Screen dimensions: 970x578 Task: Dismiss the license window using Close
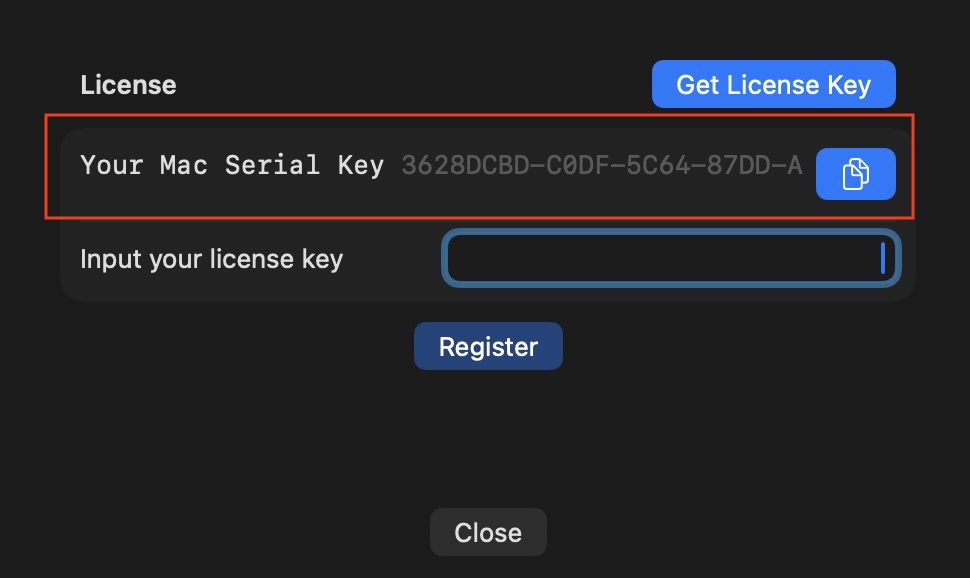(488, 532)
